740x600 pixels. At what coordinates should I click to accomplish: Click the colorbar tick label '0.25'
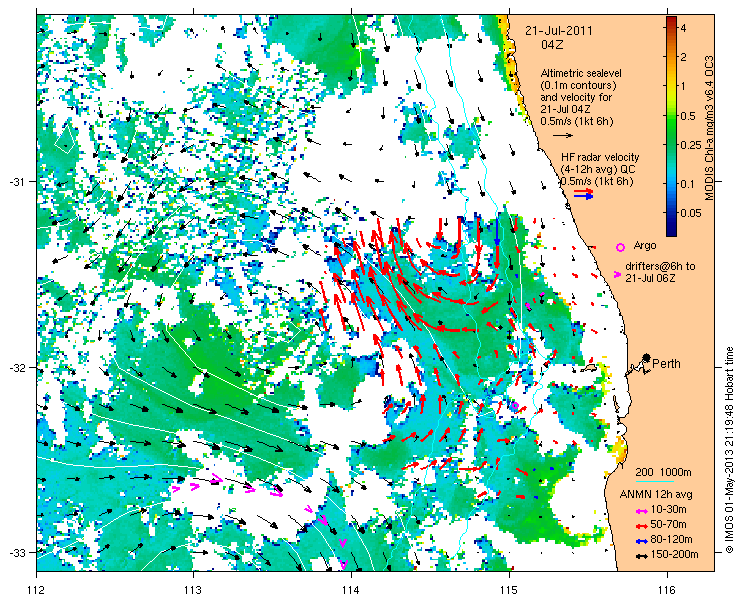pos(690,145)
